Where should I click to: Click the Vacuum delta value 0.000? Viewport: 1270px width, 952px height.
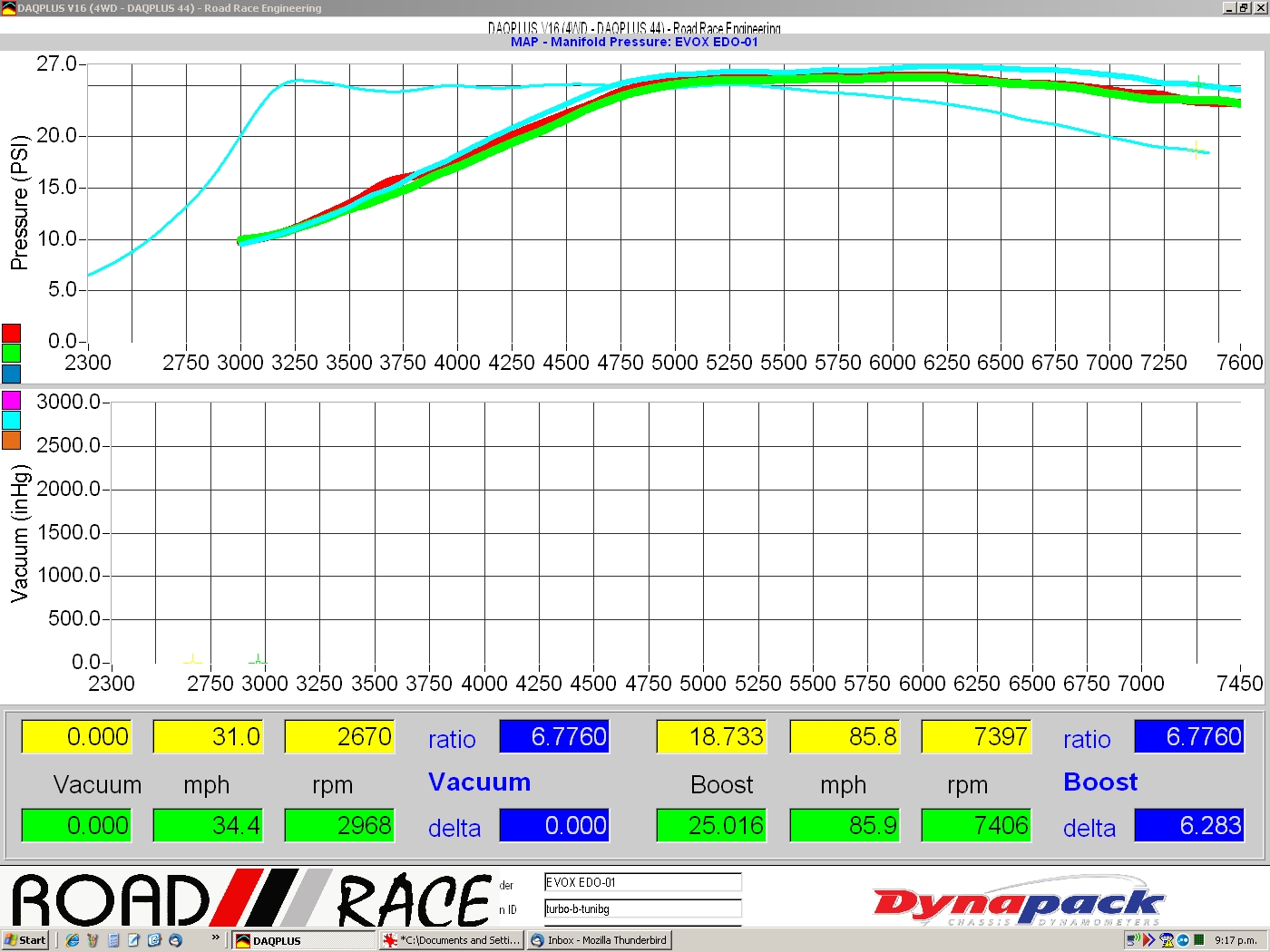[554, 826]
